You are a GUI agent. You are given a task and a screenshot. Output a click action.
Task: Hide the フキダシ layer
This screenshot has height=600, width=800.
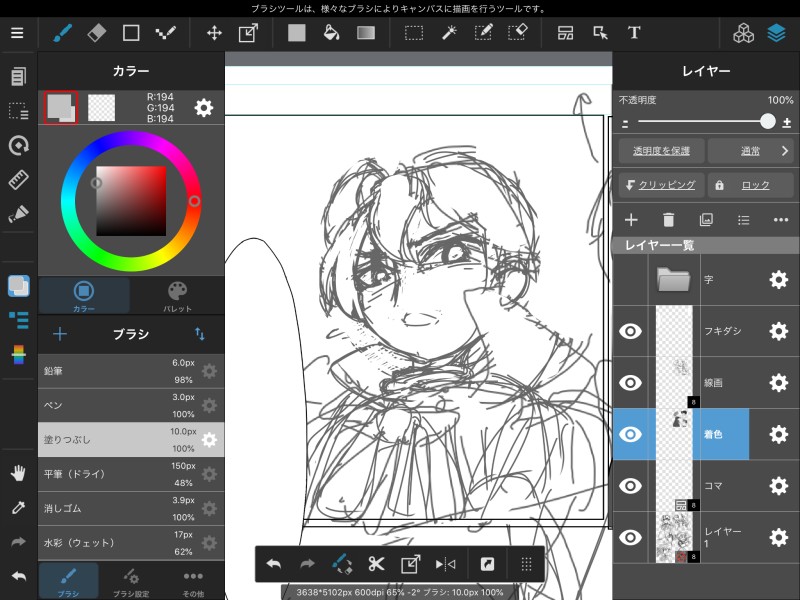point(631,331)
